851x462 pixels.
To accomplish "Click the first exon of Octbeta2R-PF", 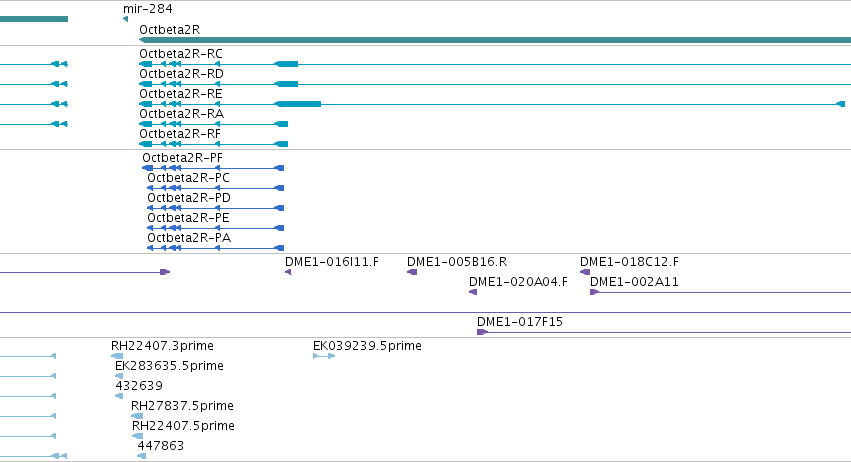I will (x=147, y=168).
